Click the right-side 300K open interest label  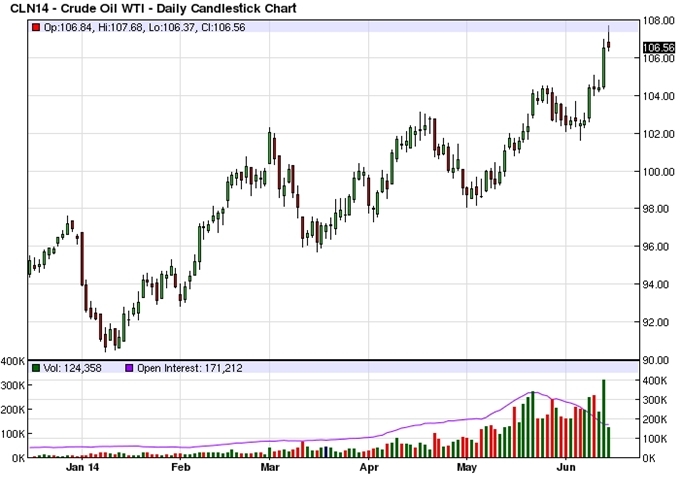(654, 400)
